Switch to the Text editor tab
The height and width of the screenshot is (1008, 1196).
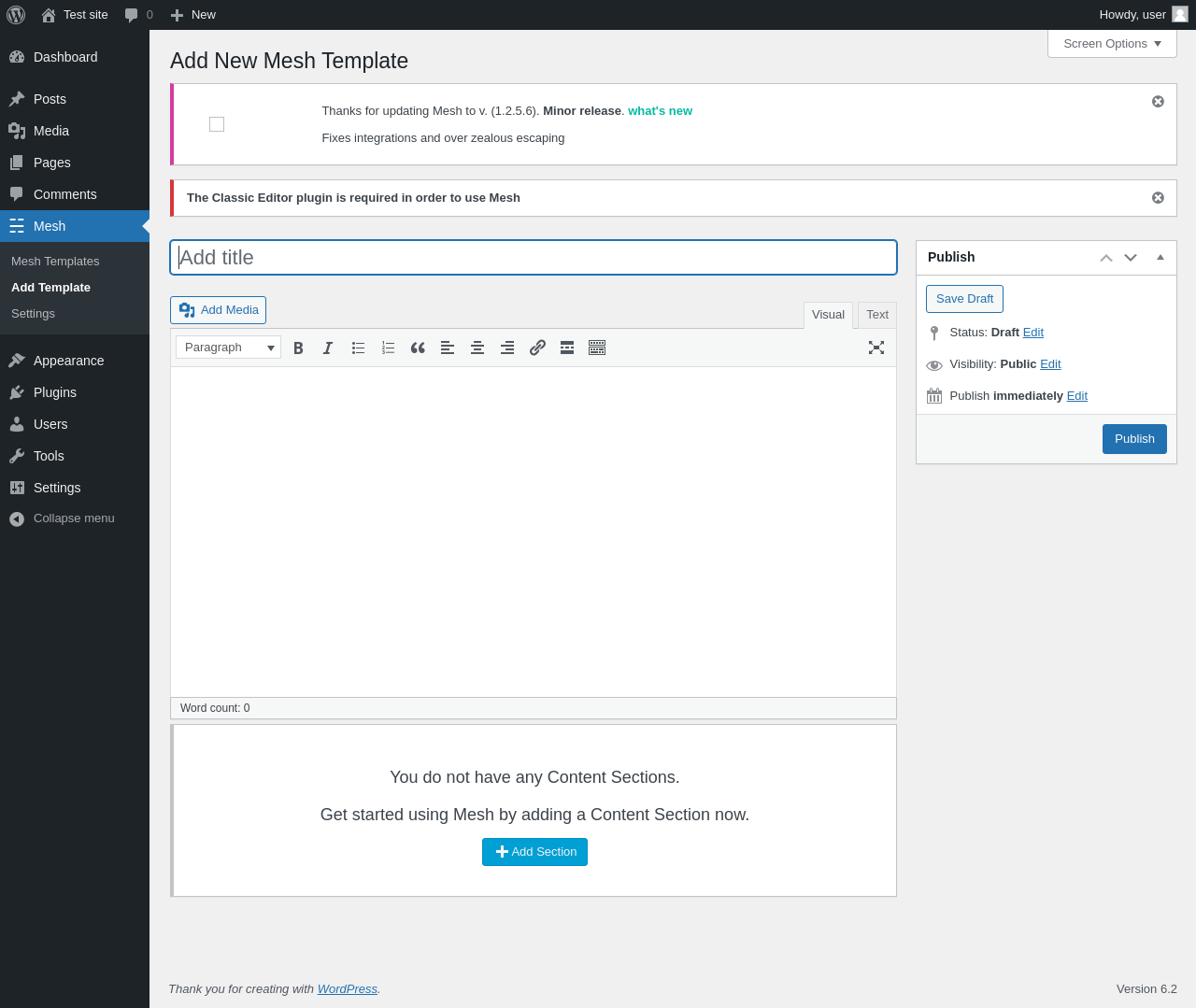click(876, 315)
